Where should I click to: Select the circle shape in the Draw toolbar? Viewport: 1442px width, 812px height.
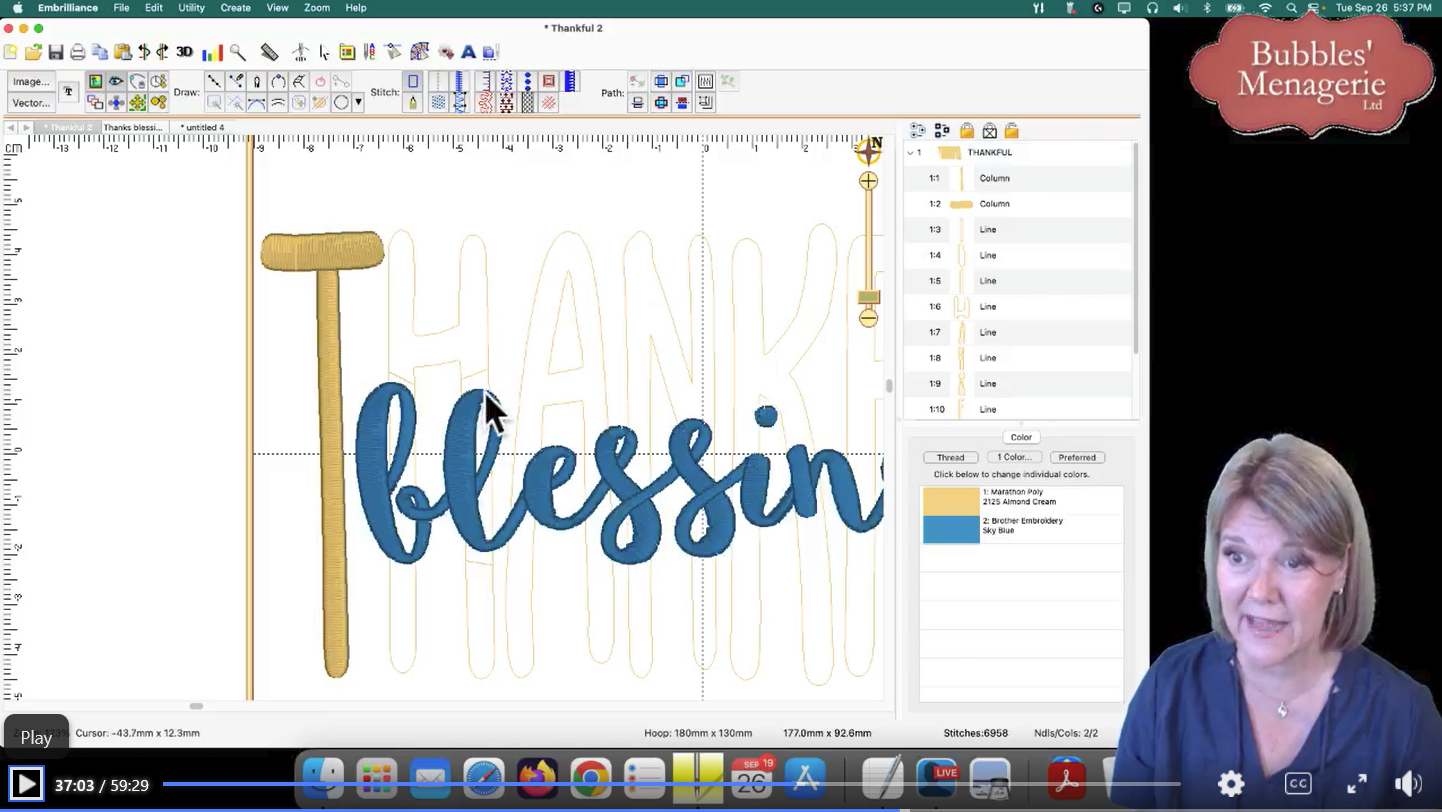(x=343, y=100)
